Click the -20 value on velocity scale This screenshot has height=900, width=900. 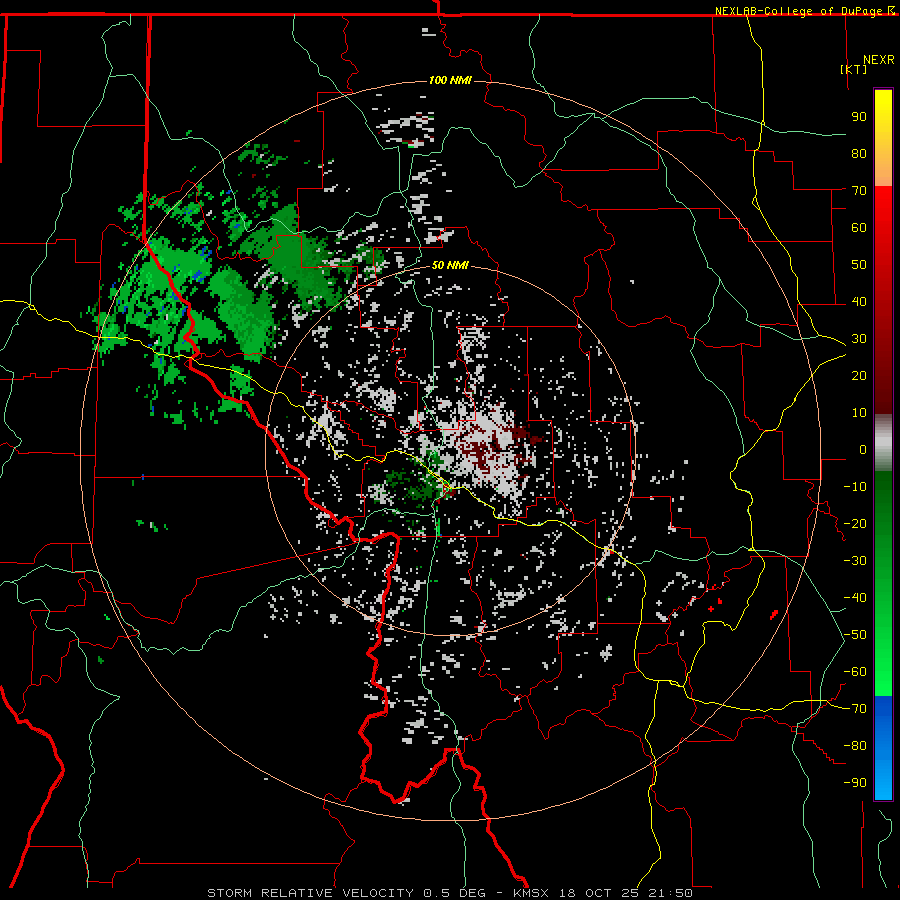point(855,523)
